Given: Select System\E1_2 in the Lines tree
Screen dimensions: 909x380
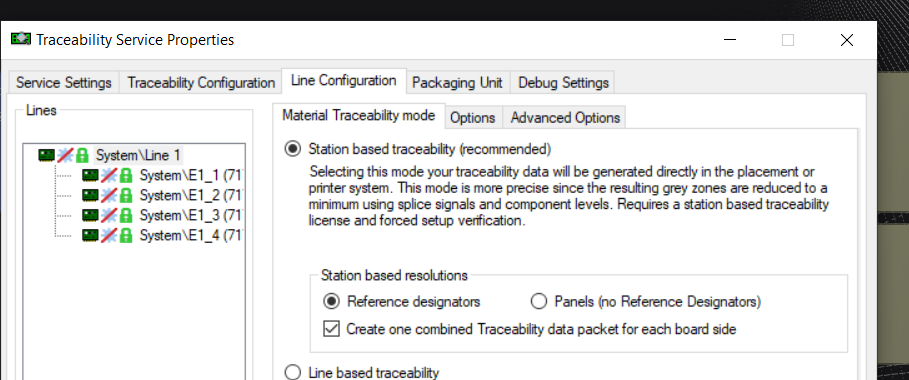Looking at the screenshot, I should (x=190, y=195).
